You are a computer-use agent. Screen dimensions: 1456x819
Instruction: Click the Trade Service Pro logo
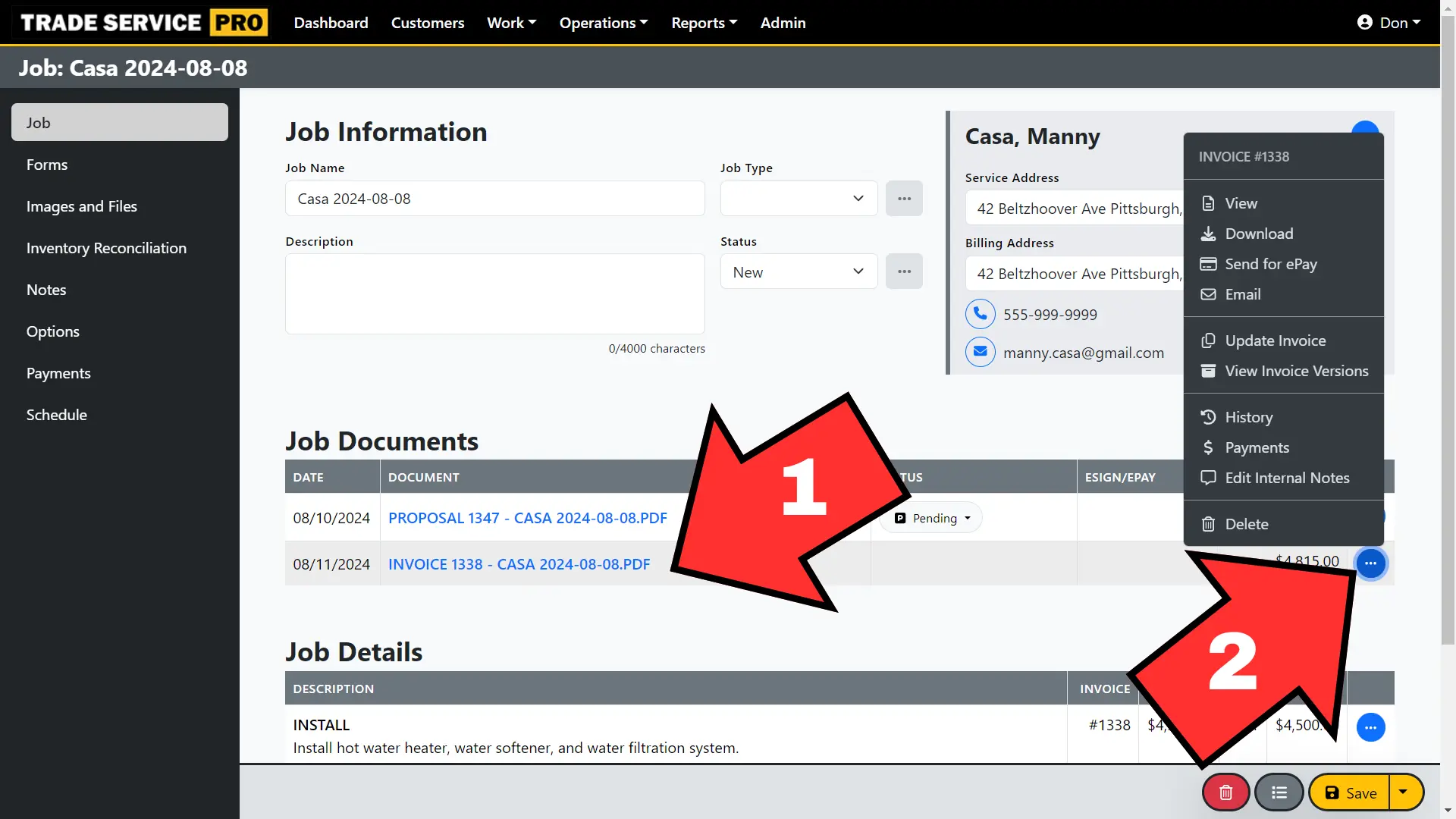(141, 22)
